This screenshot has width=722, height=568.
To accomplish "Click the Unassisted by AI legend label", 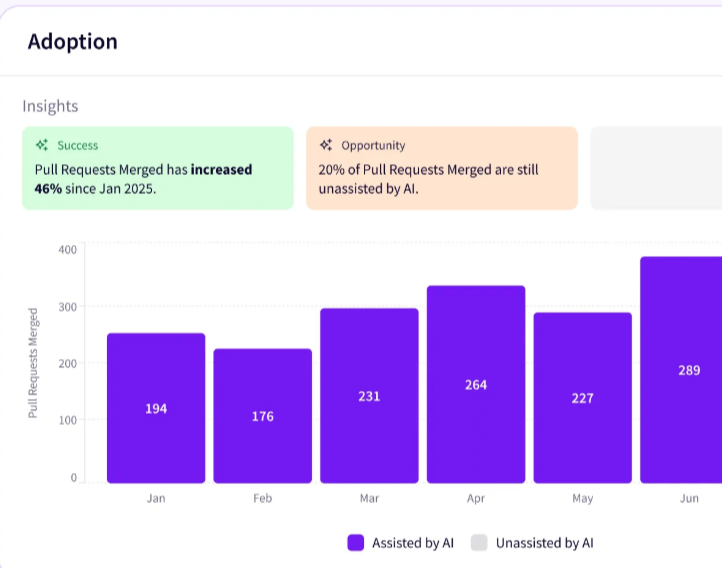I will 545,543.
